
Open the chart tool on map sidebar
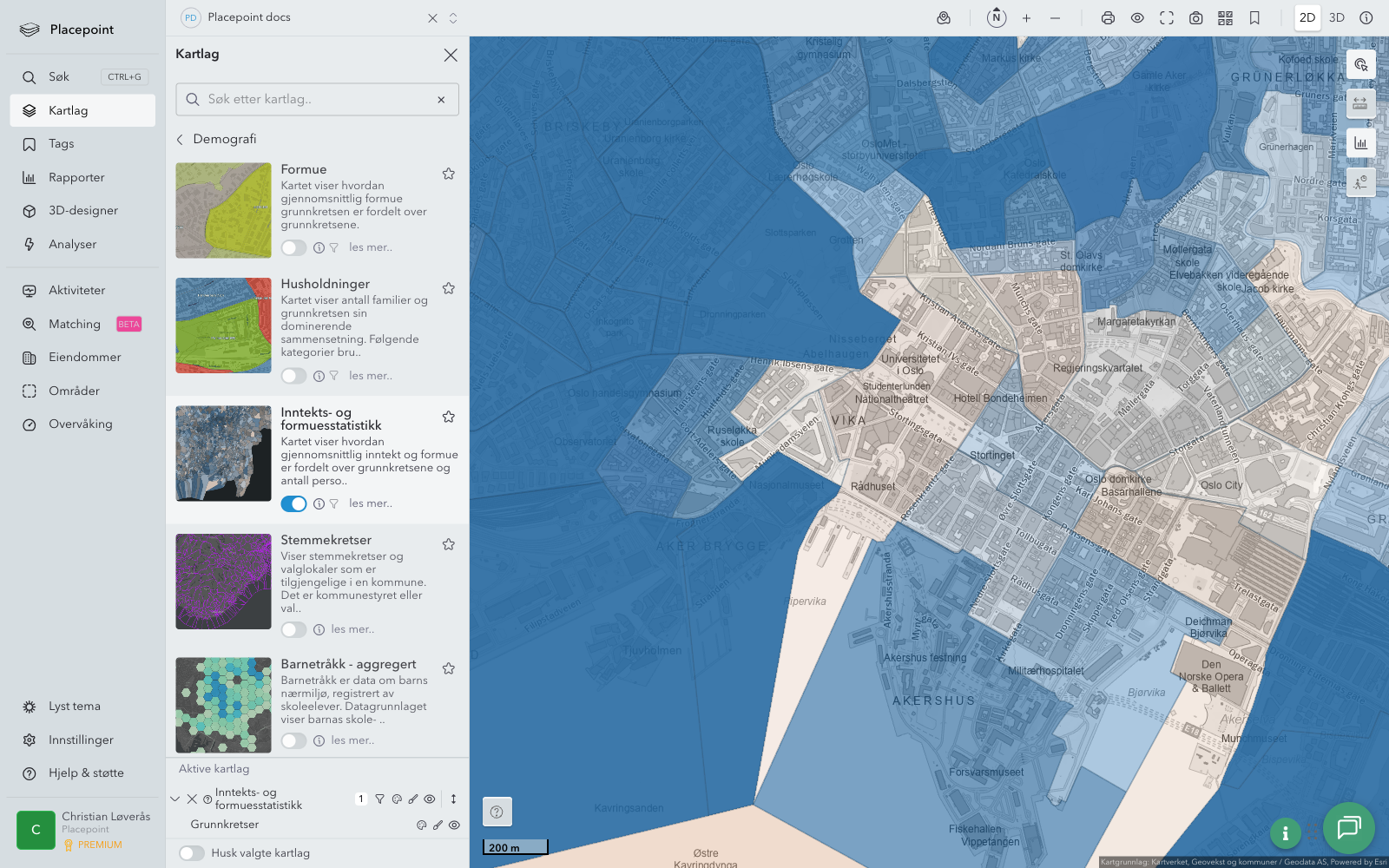coord(1360,143)
